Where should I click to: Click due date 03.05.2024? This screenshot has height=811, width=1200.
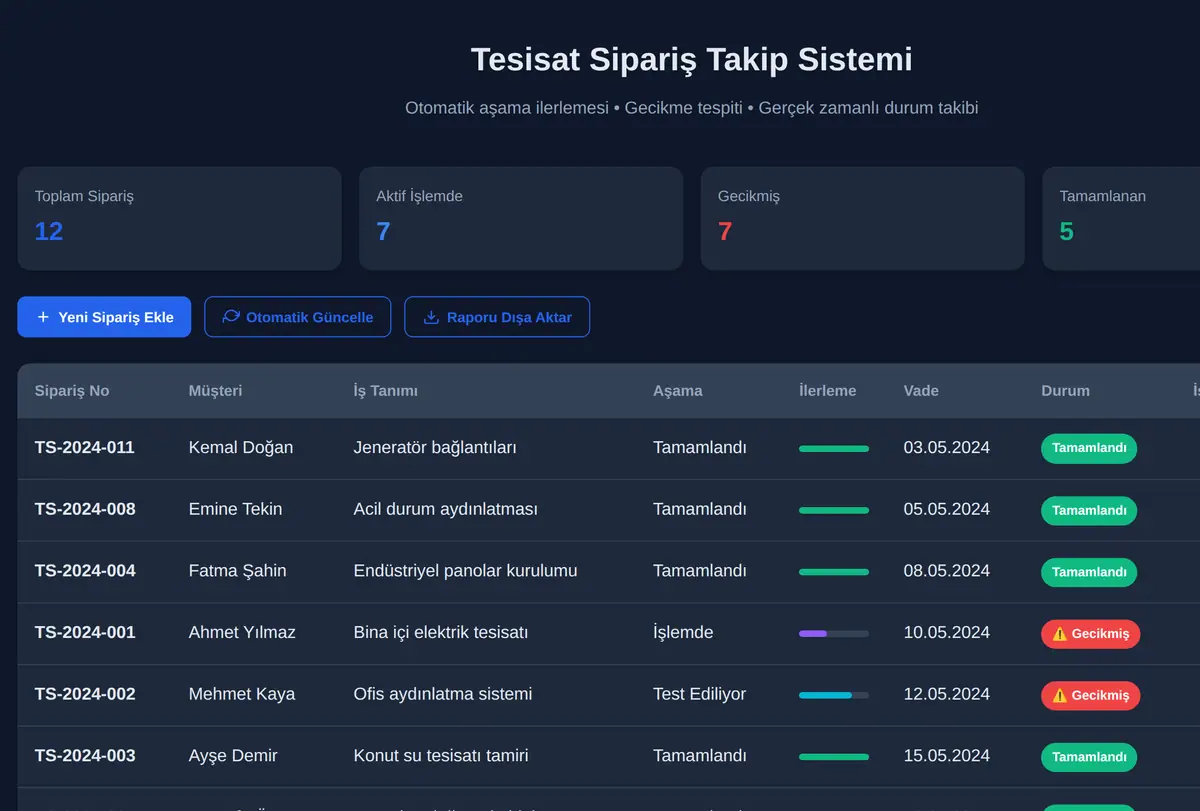click(x=946, y=447)
